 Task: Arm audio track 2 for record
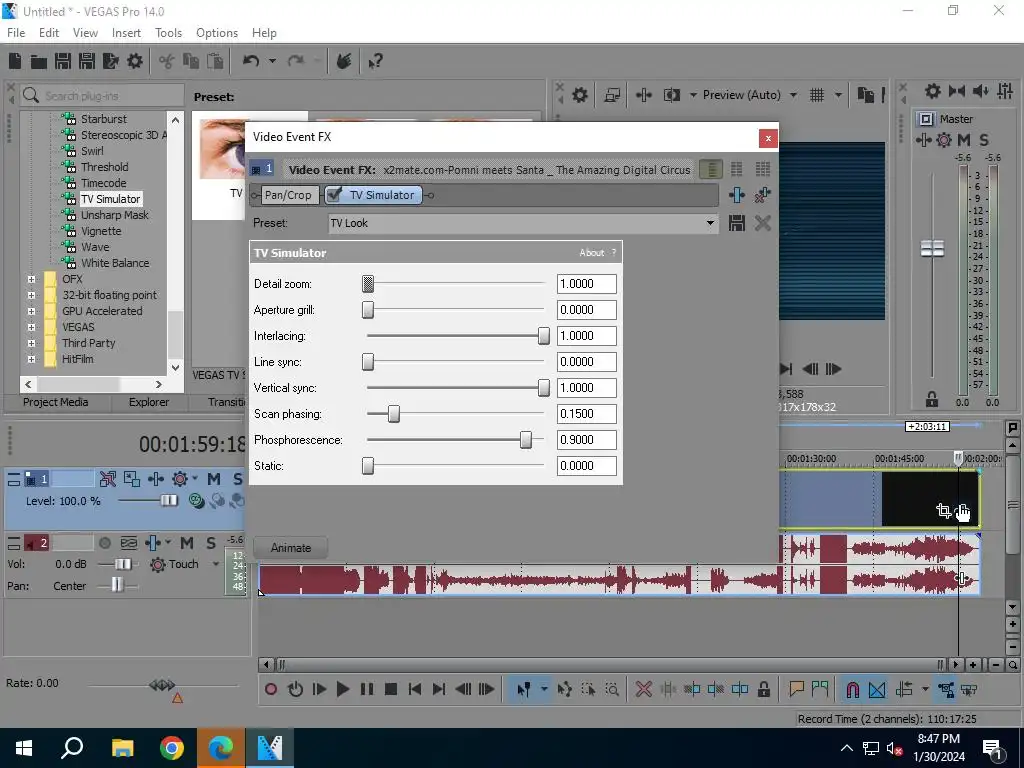click(104, 543)
